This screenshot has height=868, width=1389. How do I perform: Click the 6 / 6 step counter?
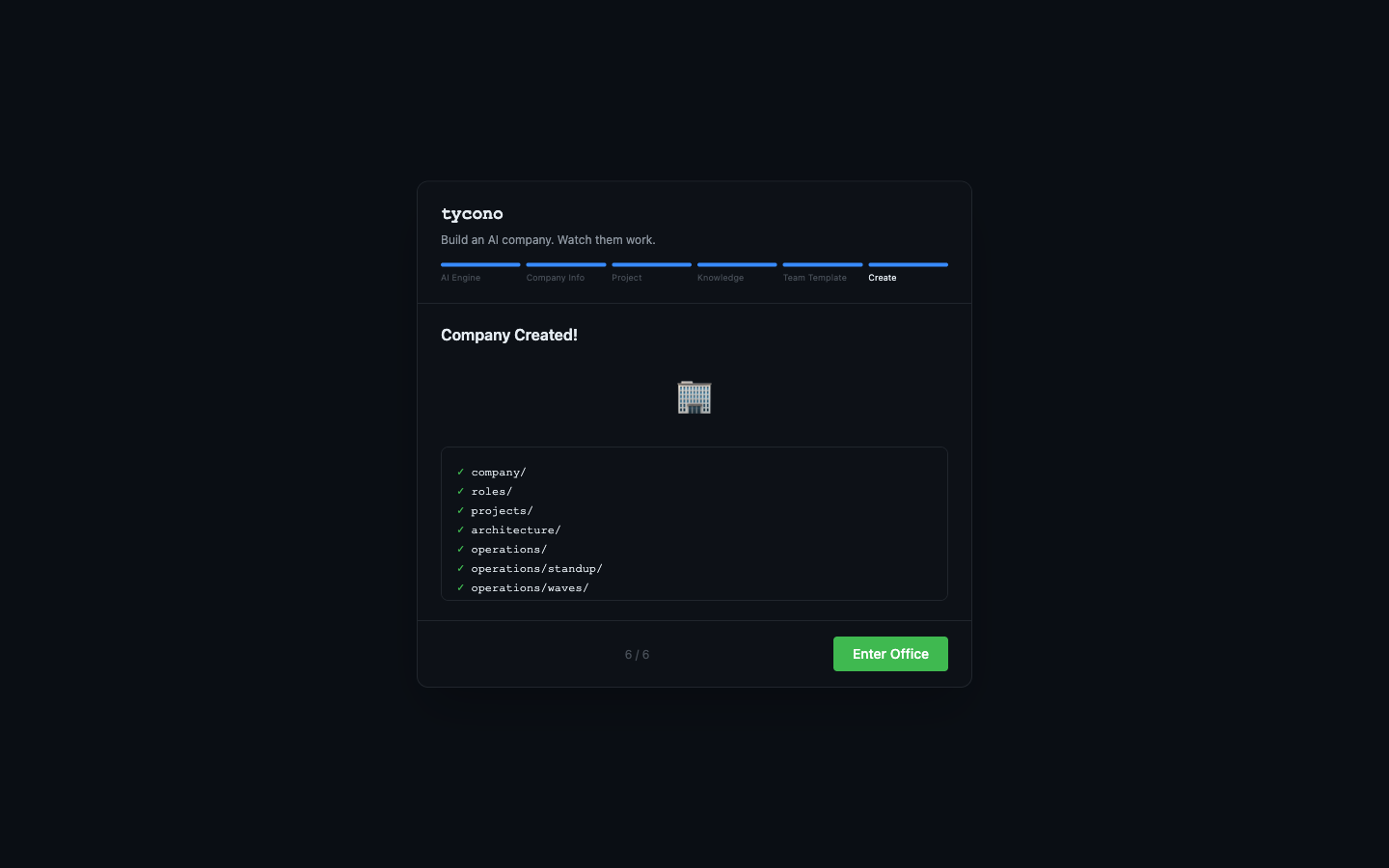tap(637, 655)
